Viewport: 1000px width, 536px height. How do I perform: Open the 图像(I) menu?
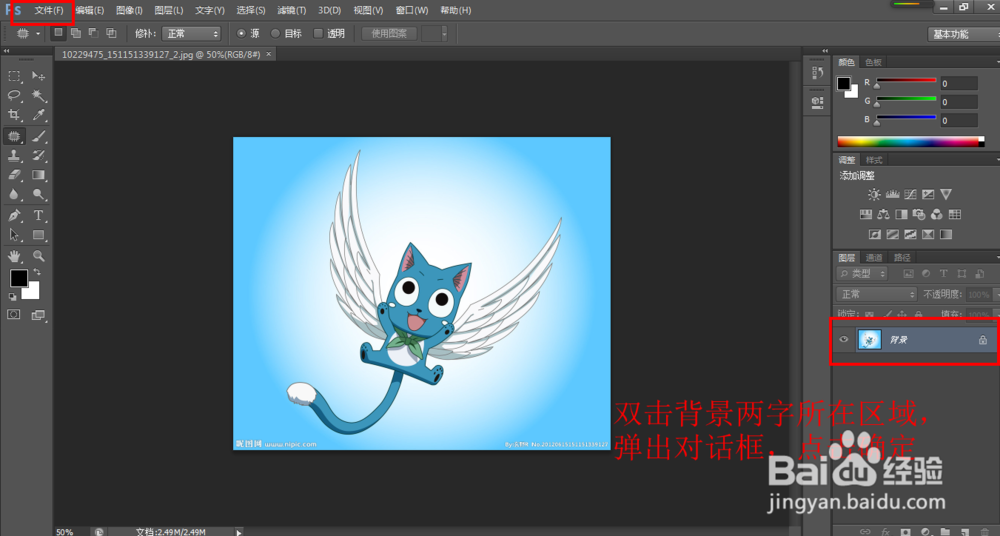pos(129,10)
